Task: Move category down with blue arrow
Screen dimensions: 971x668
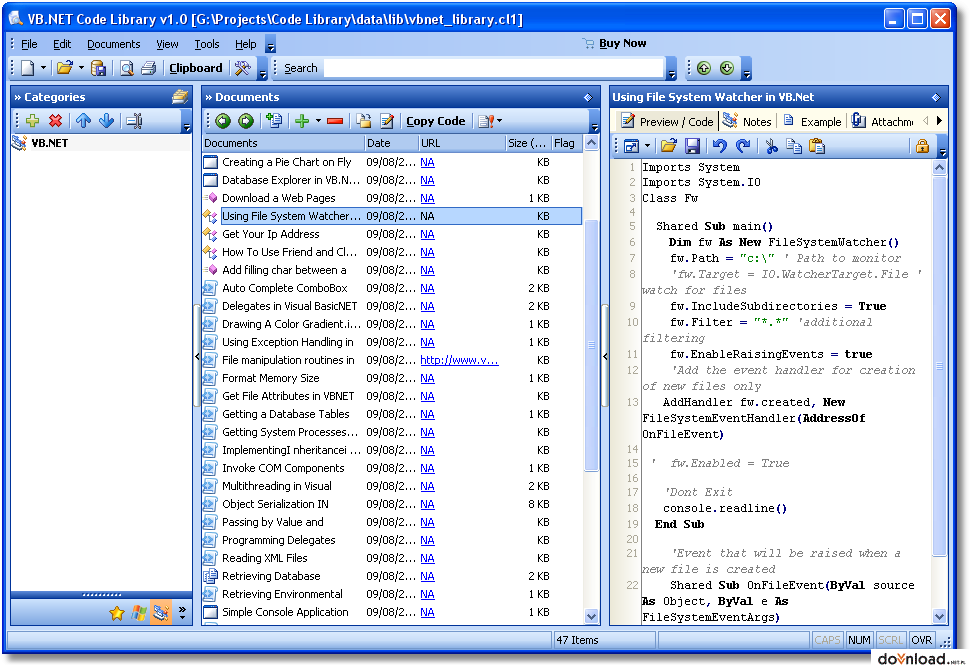Action: pyautogui.click(x=107, y=121)
